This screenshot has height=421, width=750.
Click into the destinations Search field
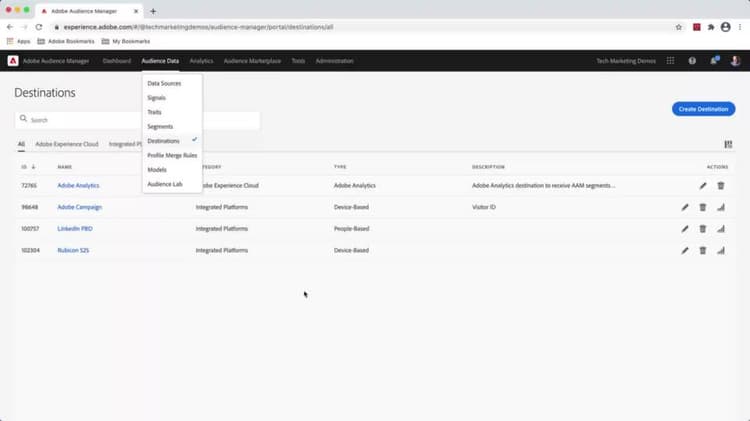click(138, 120)
